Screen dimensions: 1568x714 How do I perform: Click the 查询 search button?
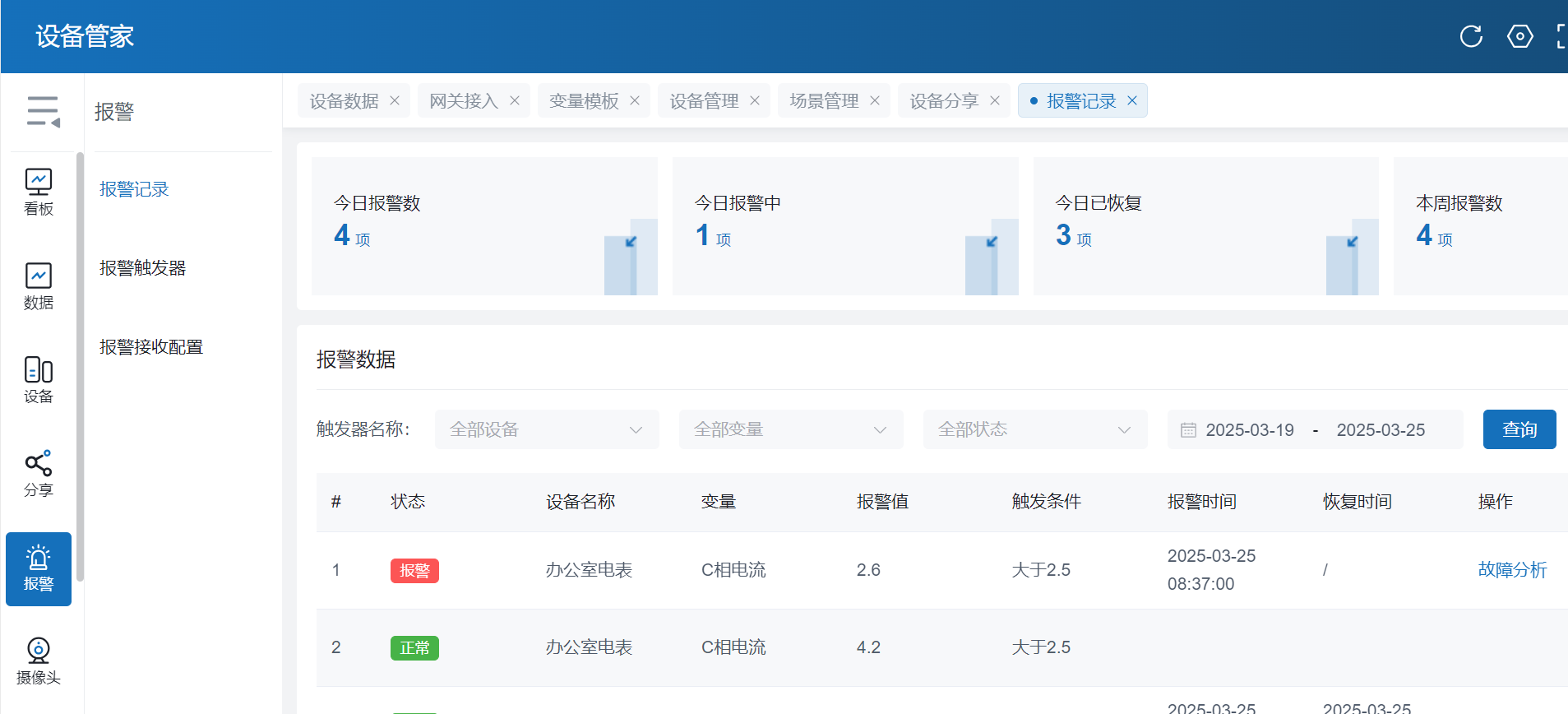(x=1519, y=429)
